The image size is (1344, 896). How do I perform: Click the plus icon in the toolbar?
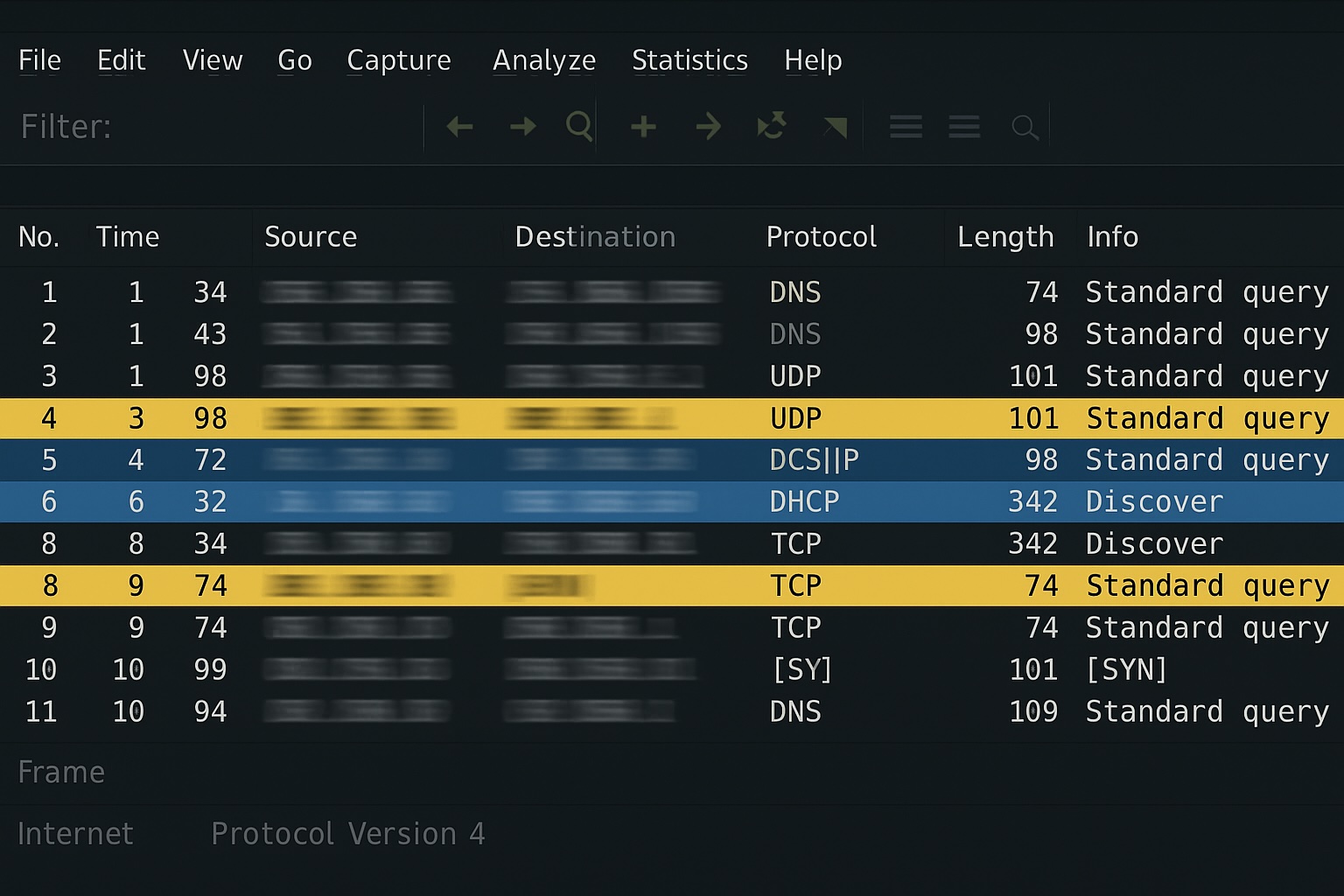(x=643, y=127)
